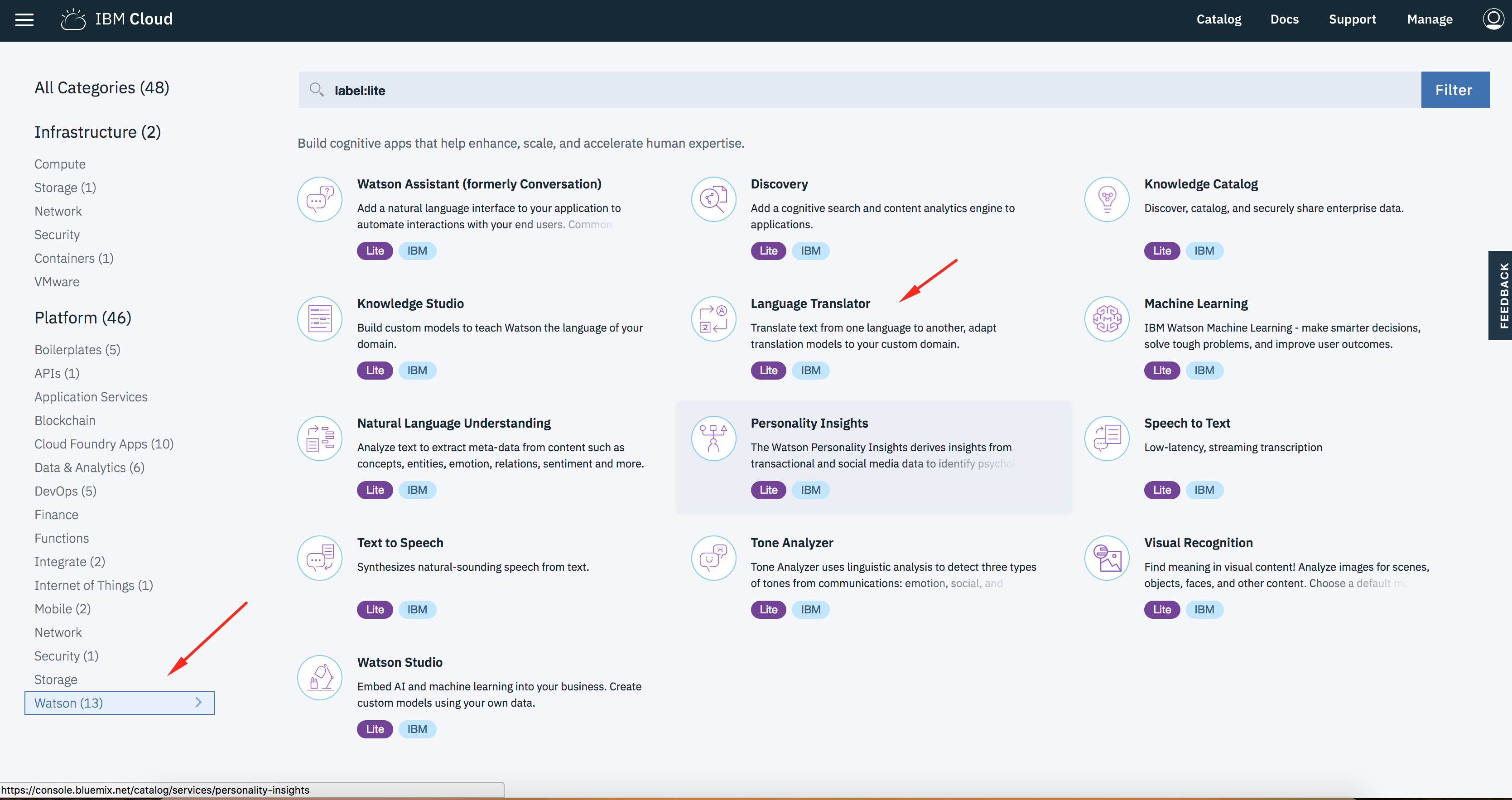1512x800 pixels.
Task: Open the Integrate (2) category
Action: pos(70,562)
